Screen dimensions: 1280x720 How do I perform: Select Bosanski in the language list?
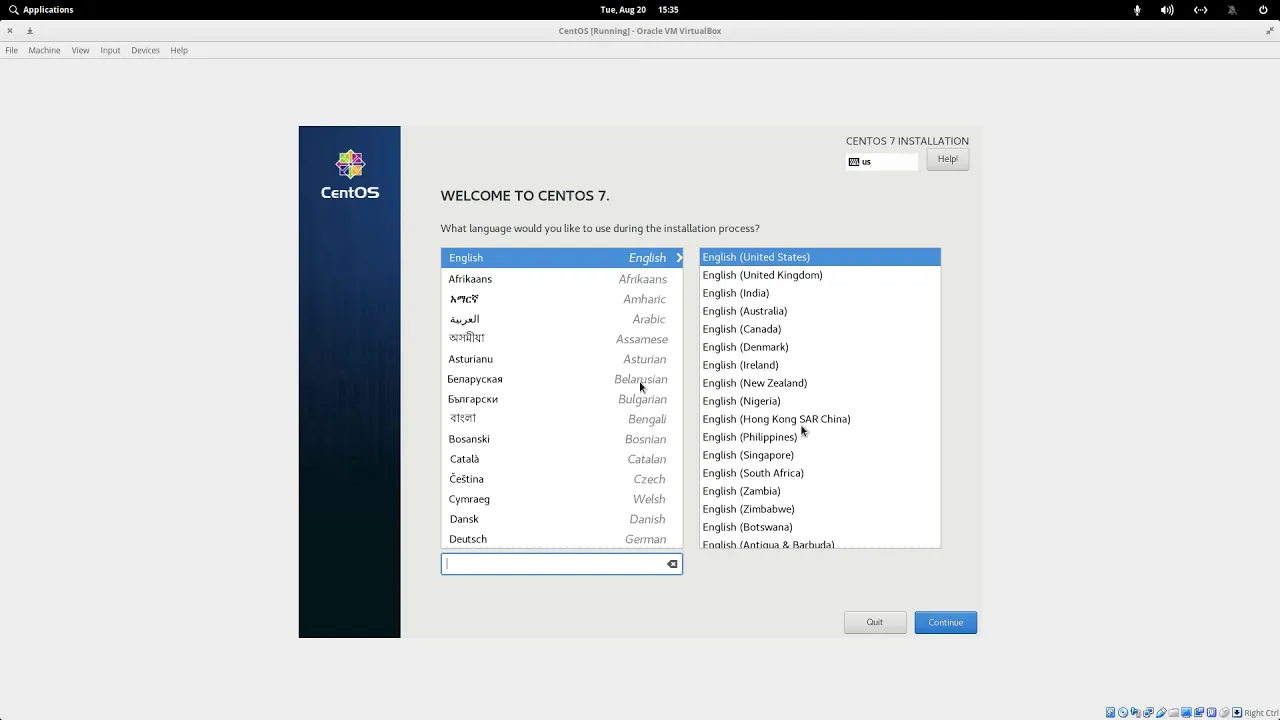tap(562, 439)
